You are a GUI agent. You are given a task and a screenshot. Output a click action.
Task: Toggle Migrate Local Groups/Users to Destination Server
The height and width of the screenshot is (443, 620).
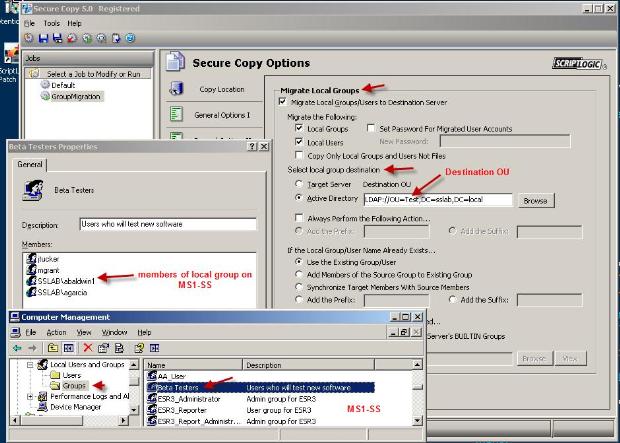(283, 102)
